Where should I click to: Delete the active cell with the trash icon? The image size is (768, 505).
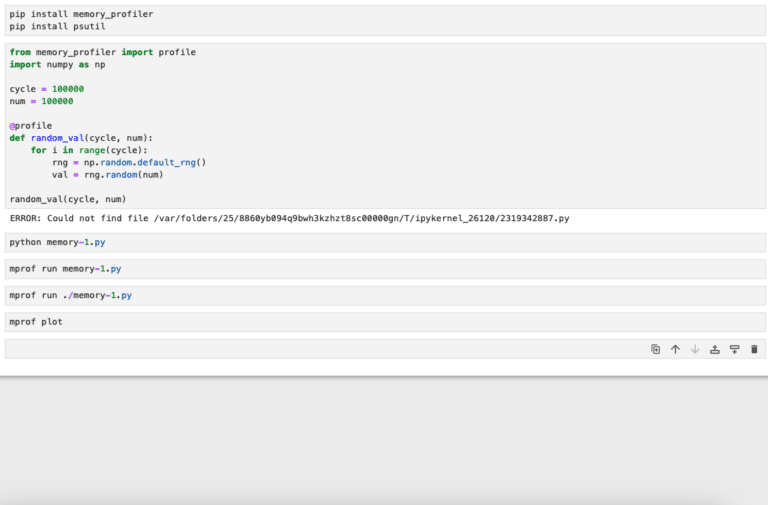[754, 349]
